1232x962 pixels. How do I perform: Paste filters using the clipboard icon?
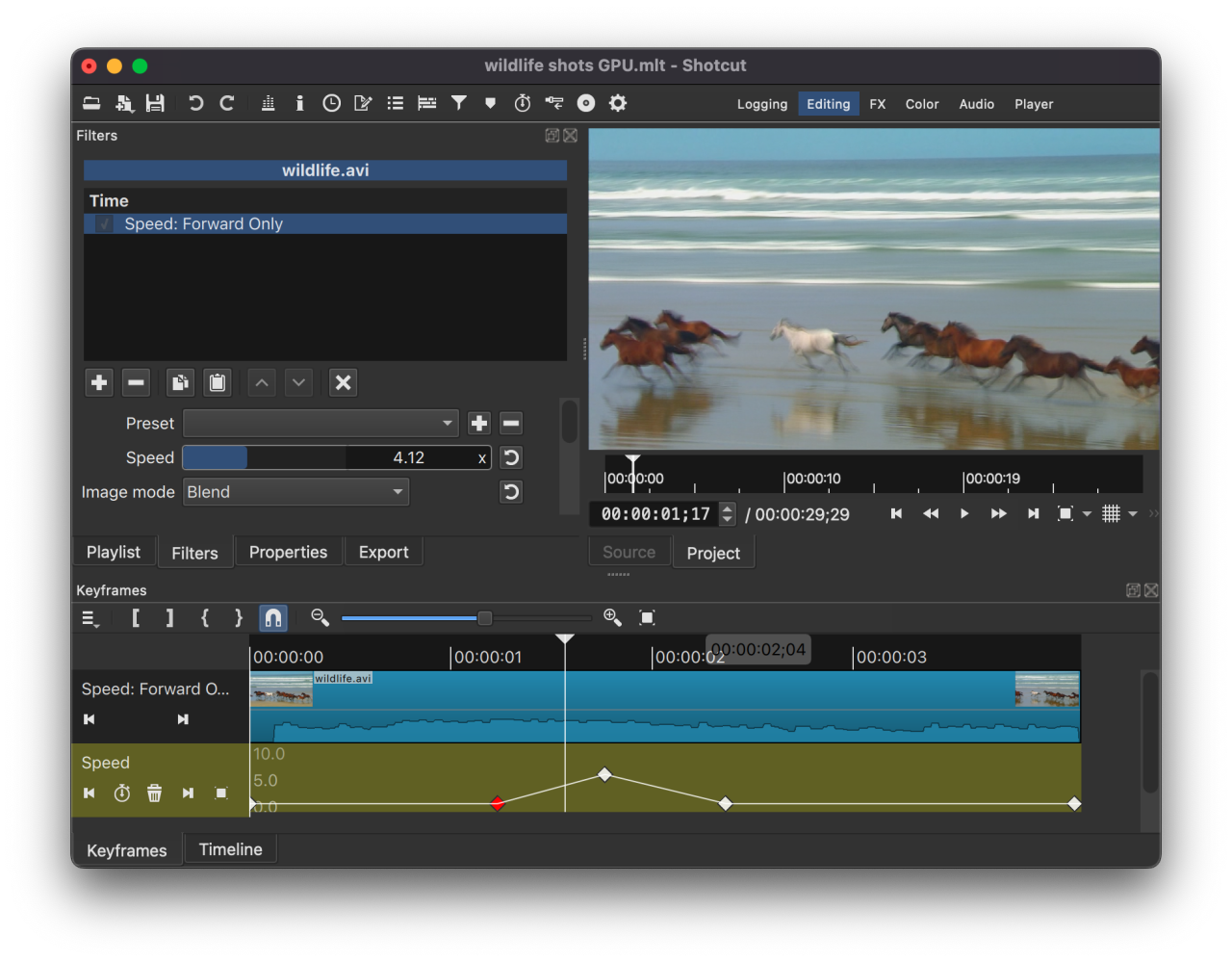[x=218, y=382]
